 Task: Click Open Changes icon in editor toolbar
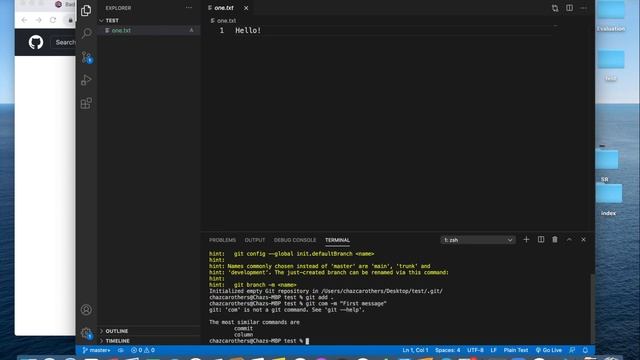pyautogui.click(x=555, y=8)
